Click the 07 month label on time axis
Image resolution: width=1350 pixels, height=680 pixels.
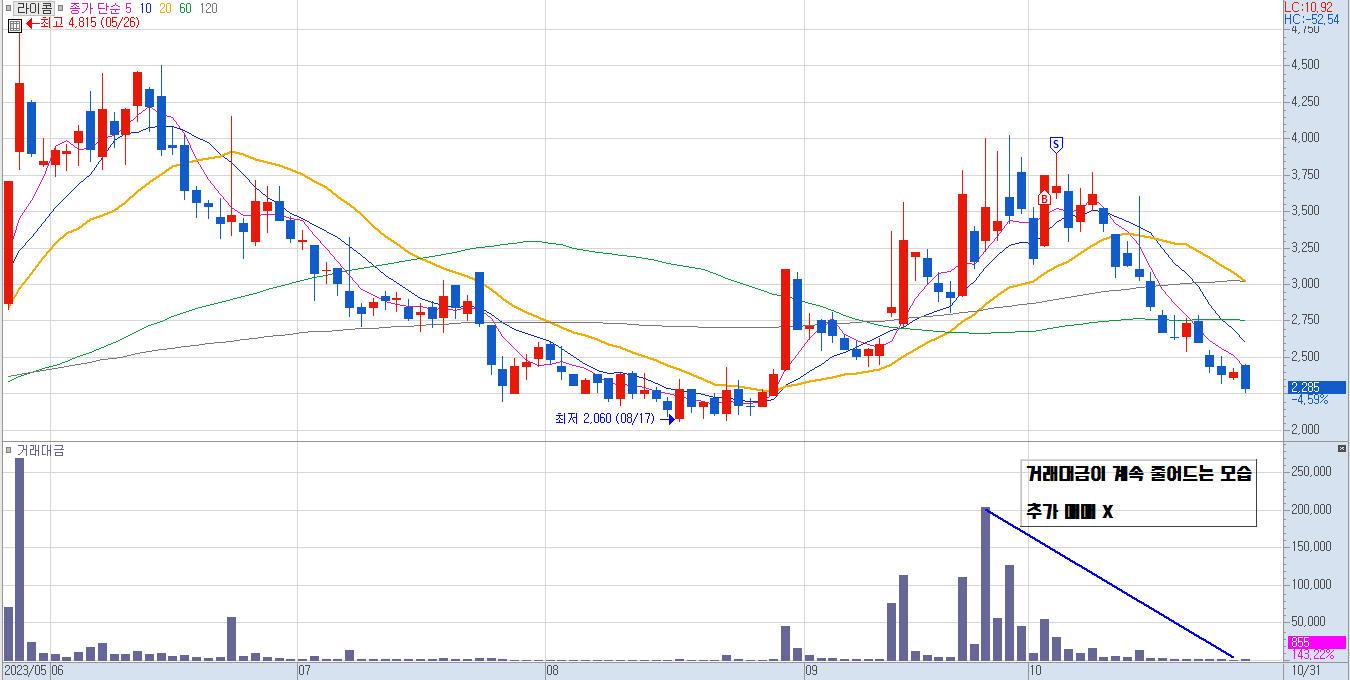(x=306, y=669)
